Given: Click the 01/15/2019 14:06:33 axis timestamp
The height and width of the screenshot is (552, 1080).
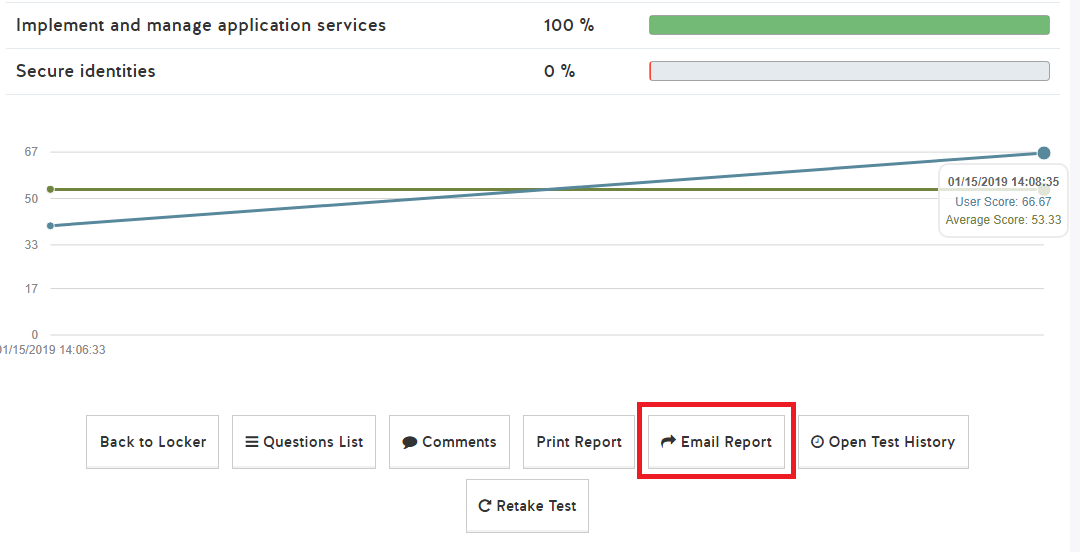Looking at the screenshot, I should [x=53, y=350].
